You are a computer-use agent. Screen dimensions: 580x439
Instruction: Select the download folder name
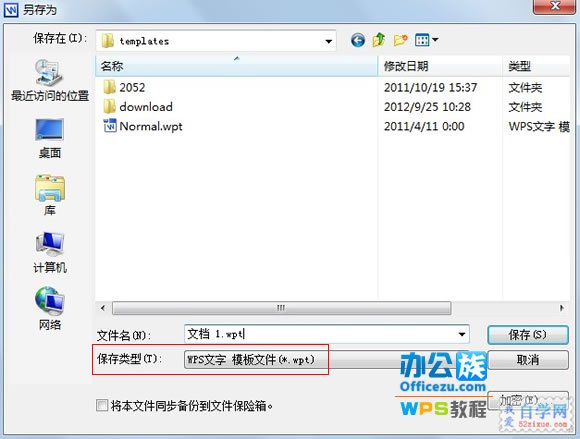click(146, 107)
